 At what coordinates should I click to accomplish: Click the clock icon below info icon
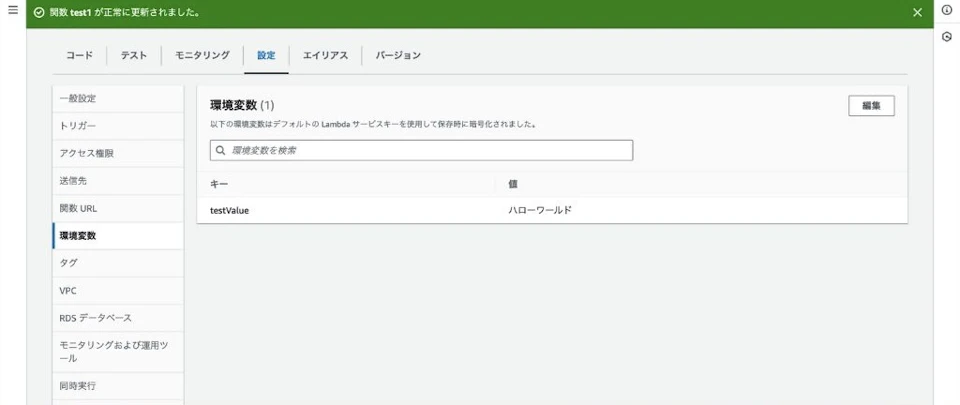click(x=947, y=37)
